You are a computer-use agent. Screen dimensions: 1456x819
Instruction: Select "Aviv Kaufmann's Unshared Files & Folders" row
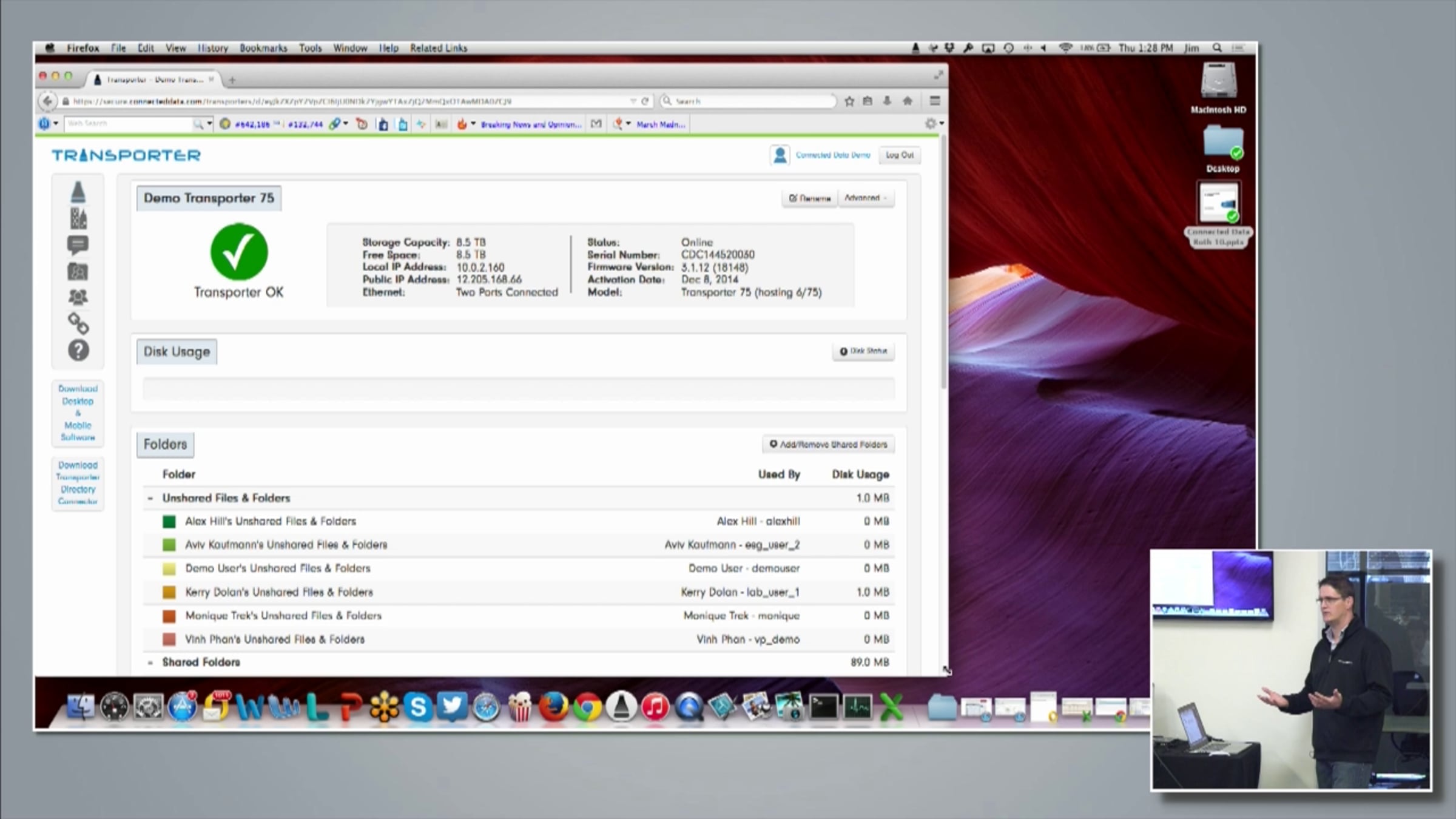pos(519,545)
